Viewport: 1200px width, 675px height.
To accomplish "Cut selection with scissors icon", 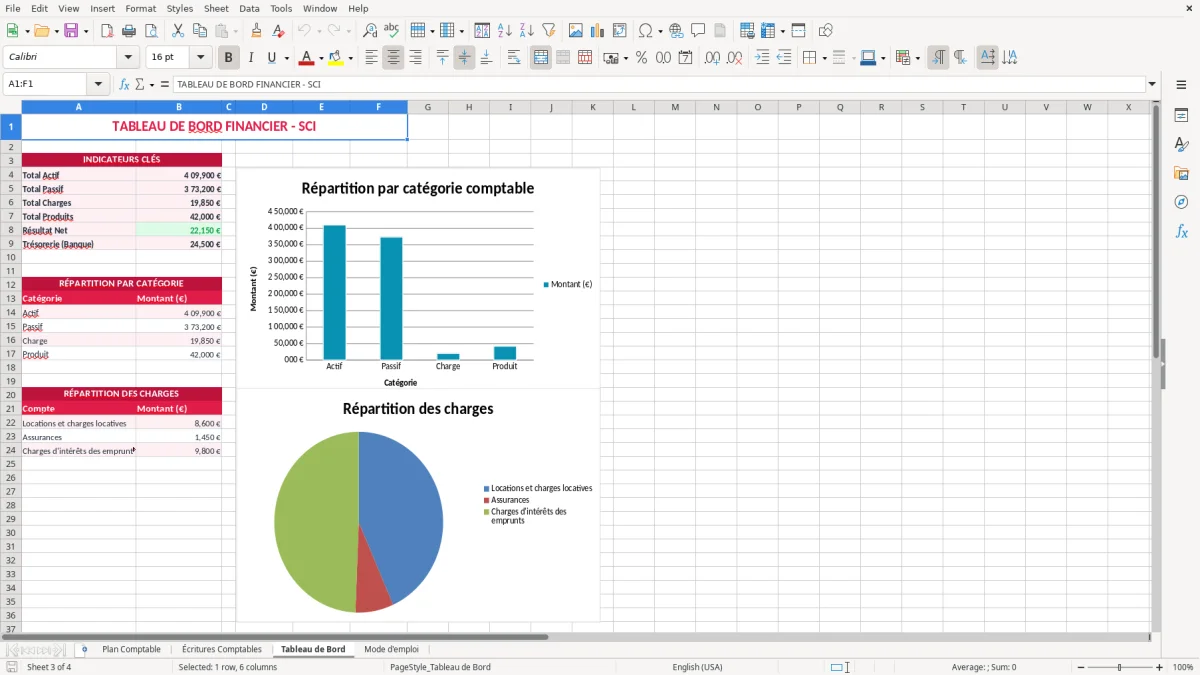I will point(178,31).
